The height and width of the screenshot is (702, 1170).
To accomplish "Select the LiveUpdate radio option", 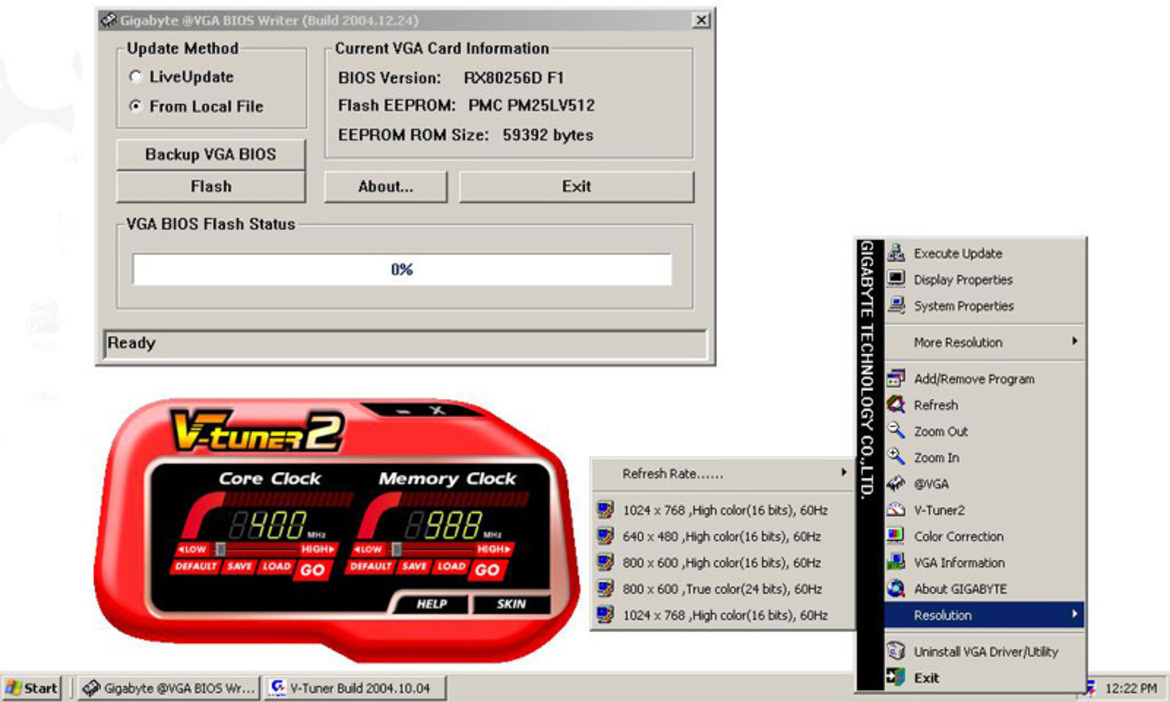I will [x=135, y=76].
